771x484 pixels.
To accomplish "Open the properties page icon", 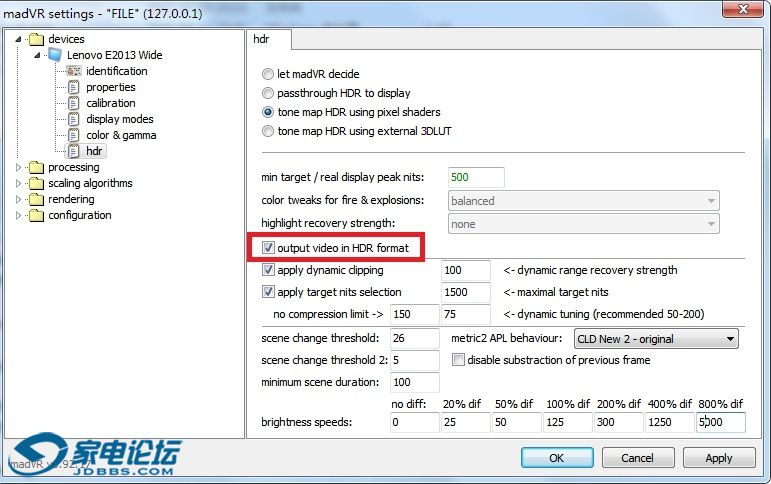I will click(x=73, y=87).
